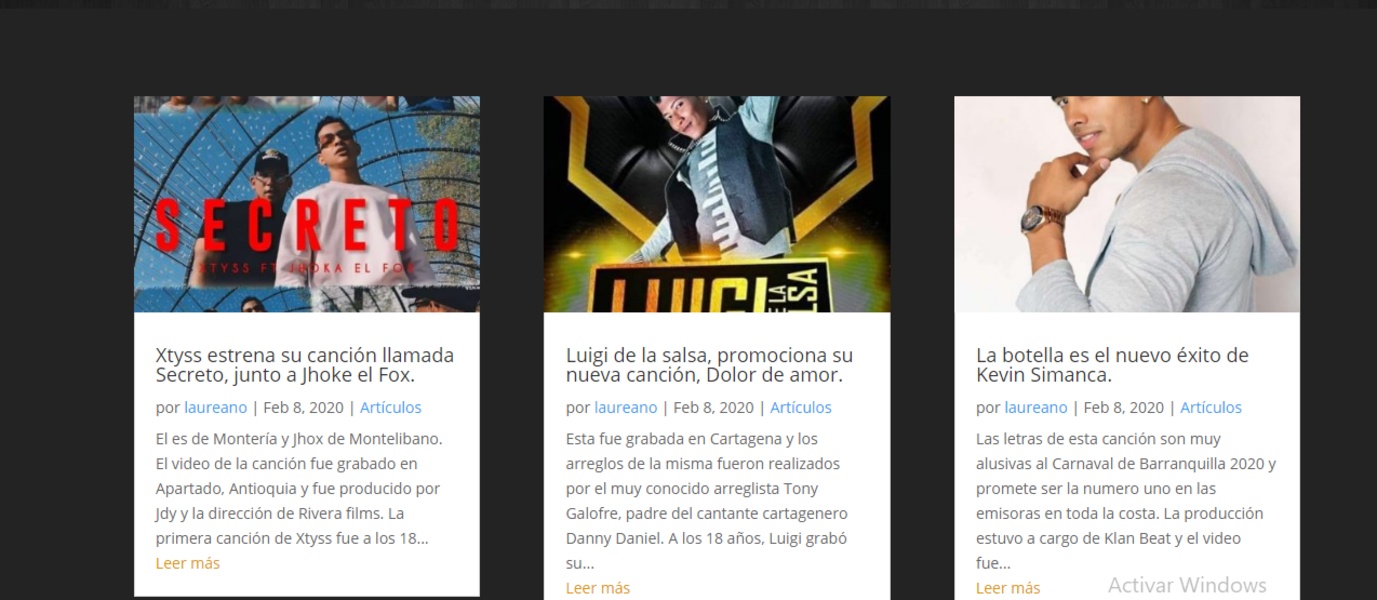The height and width of the screenshot is (600, 1377).
Task: Visit author laureano on the Kevin Simanca post
Action: 1036,407
